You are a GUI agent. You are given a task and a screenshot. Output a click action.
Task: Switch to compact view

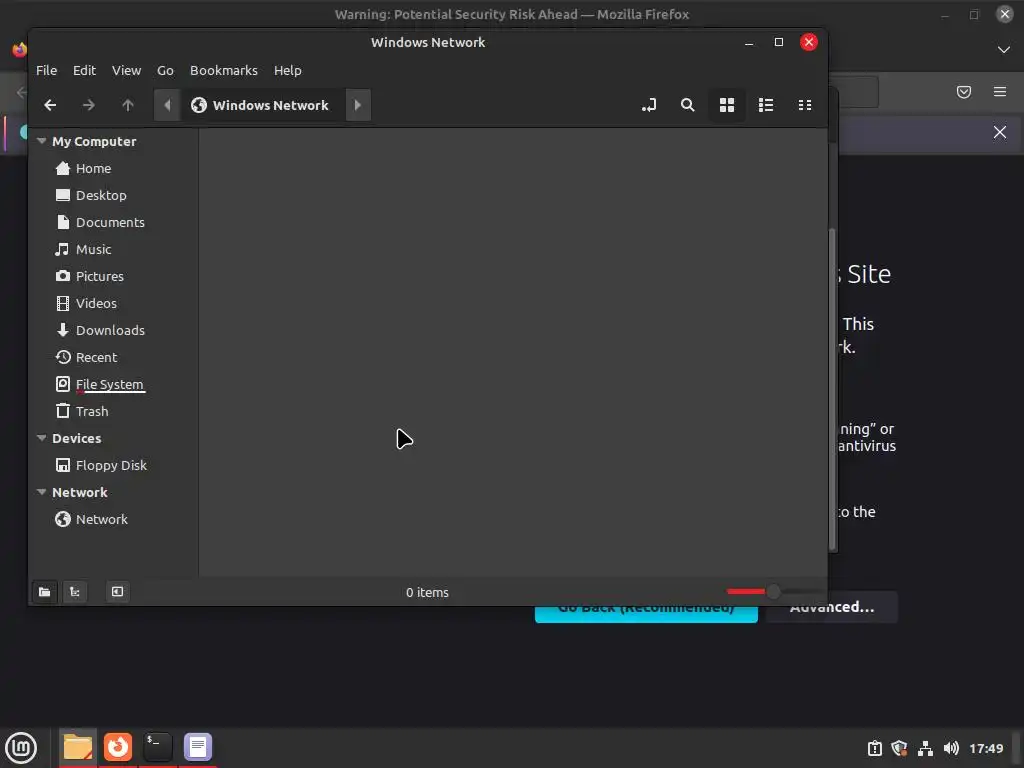click(805, 105)
